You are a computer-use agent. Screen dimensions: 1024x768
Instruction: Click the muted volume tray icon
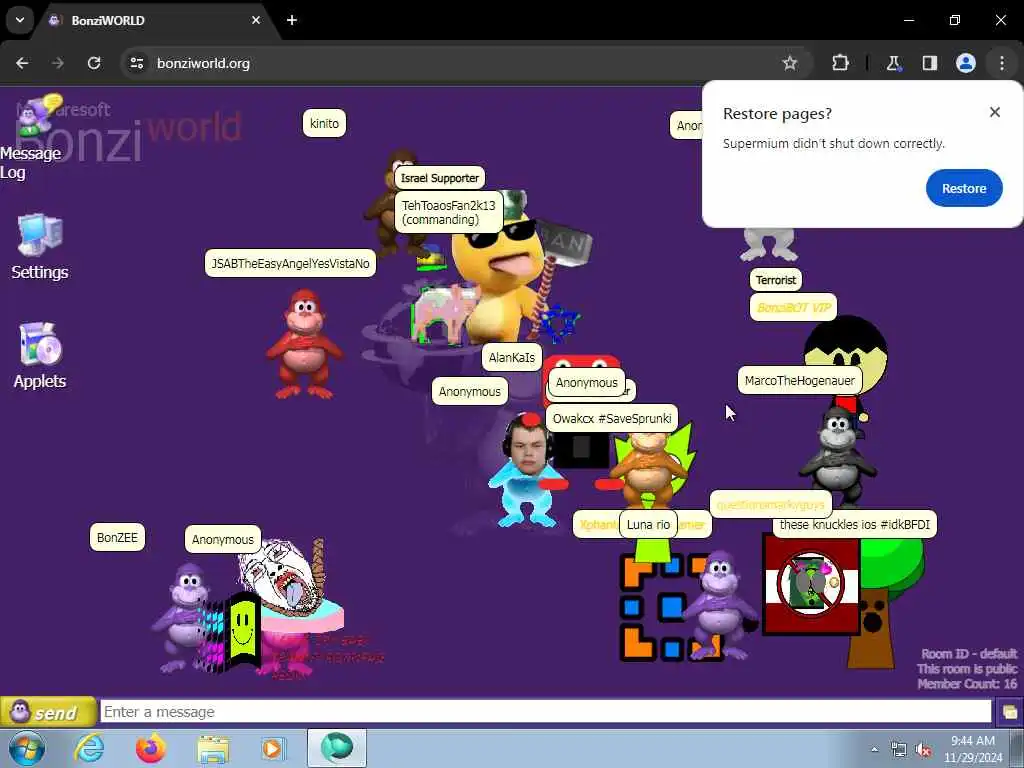click(923, 750)
